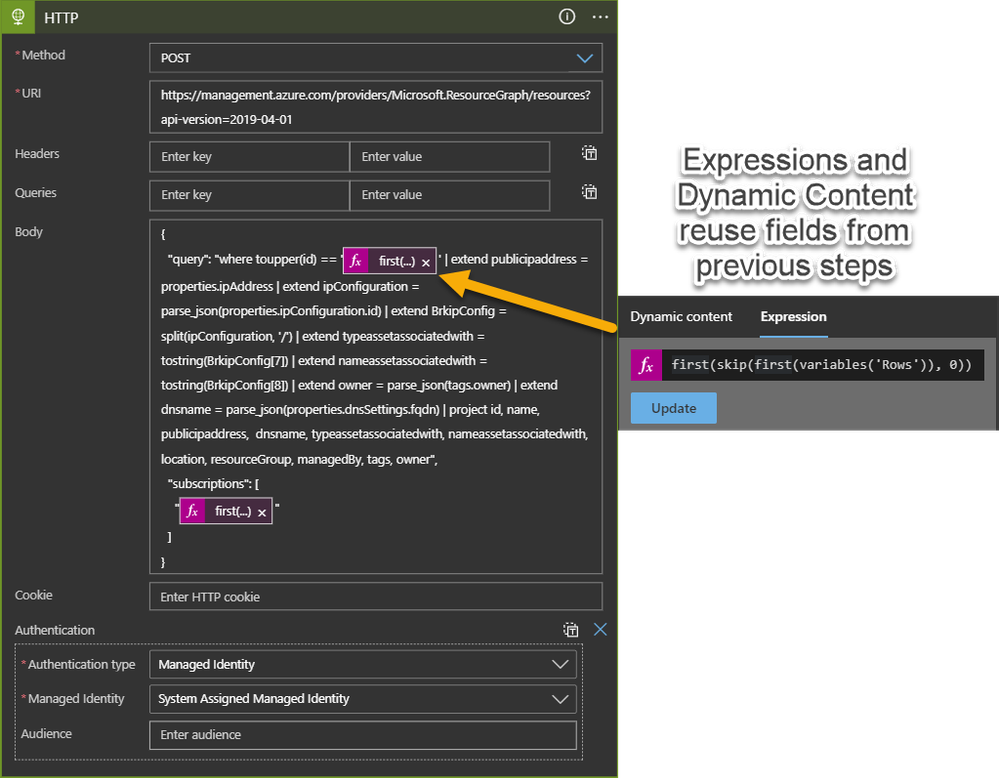Click the HTTP title text

[x=61, y=18]
